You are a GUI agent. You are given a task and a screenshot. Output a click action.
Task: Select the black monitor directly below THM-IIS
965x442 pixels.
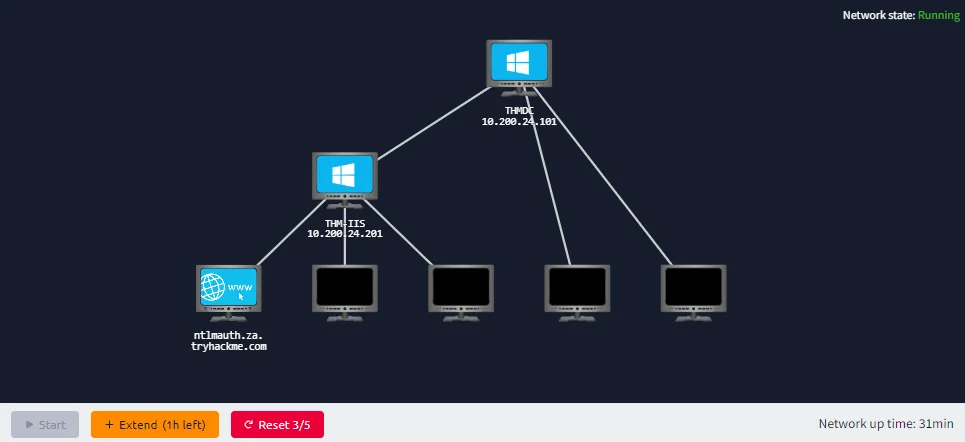345,293
